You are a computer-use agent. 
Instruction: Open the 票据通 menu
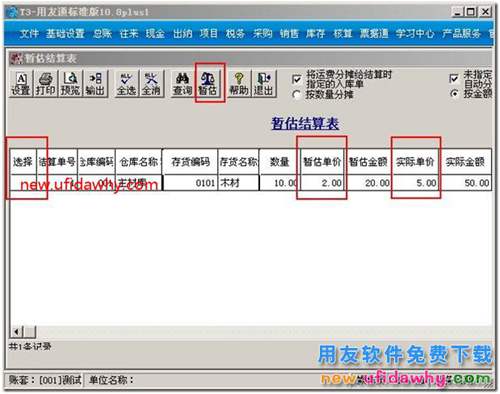(374, 33)
